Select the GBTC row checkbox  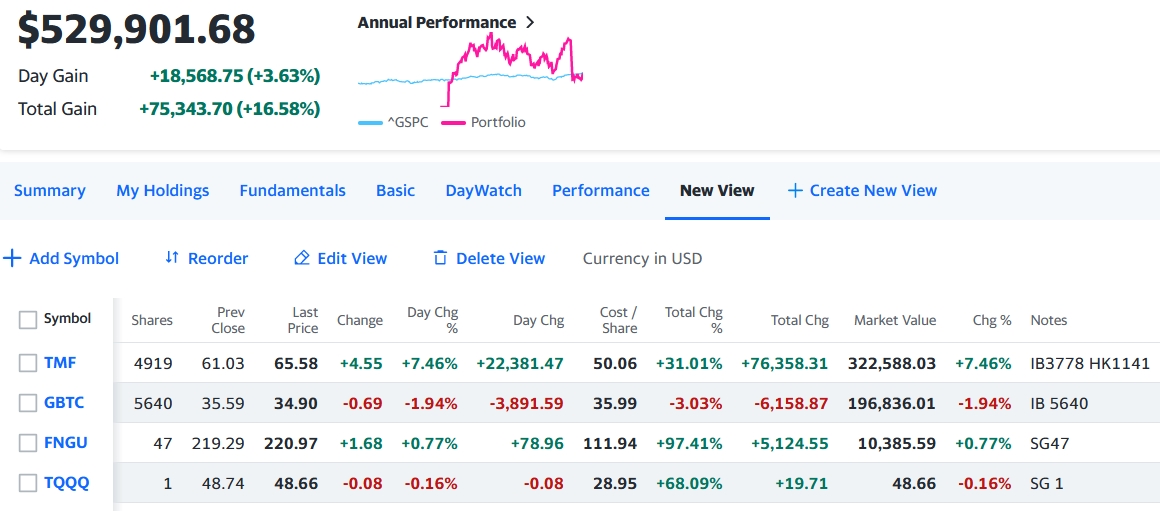click(x=28, y=403)
